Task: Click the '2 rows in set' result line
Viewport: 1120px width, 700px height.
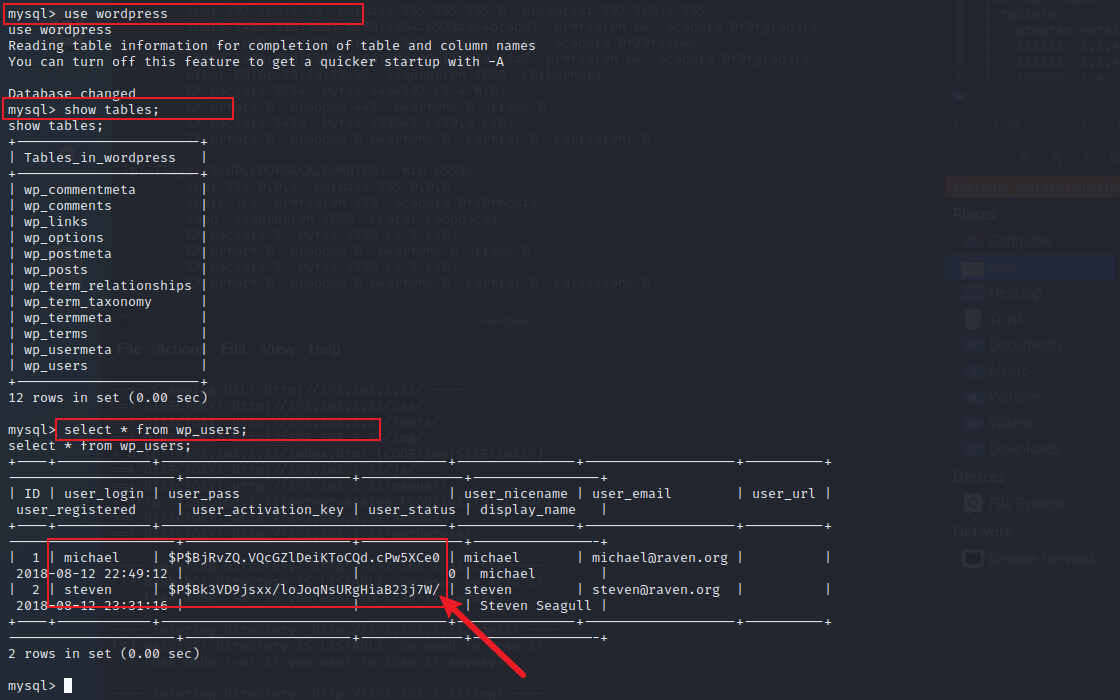Action: click(104, 654)
